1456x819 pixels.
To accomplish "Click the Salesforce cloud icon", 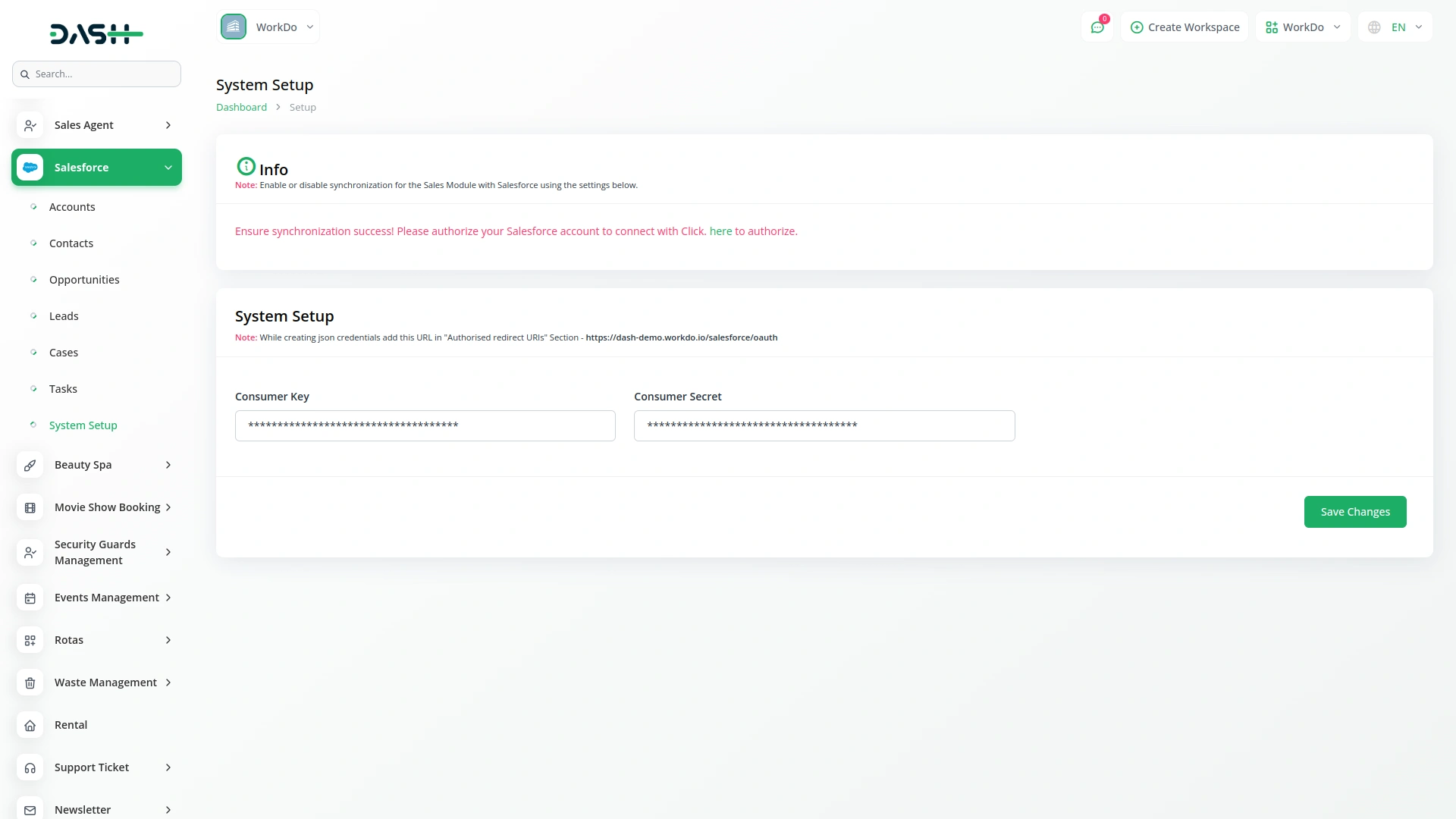I will pos(30,168).
